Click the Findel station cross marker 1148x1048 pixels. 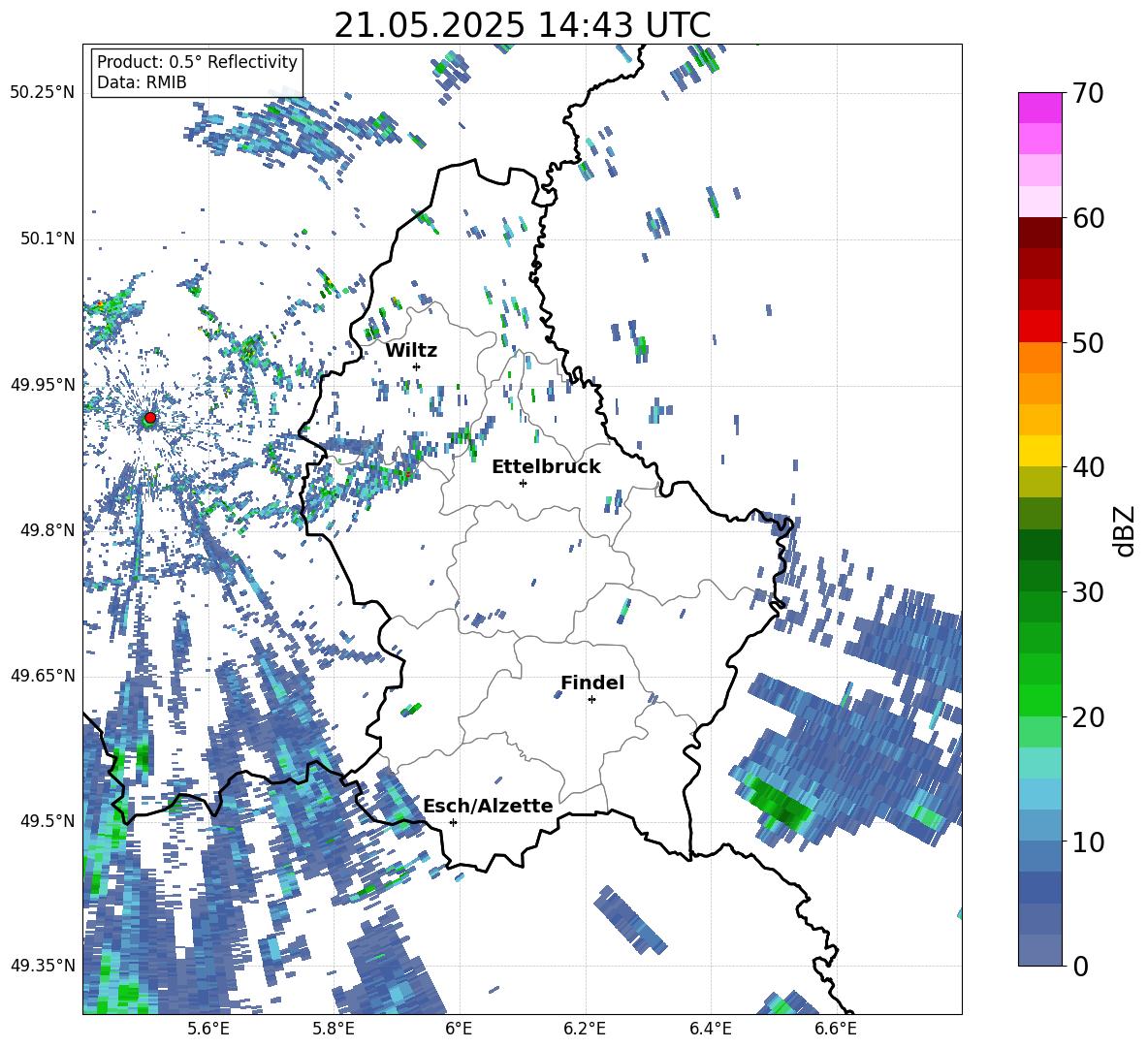point(591,700)
